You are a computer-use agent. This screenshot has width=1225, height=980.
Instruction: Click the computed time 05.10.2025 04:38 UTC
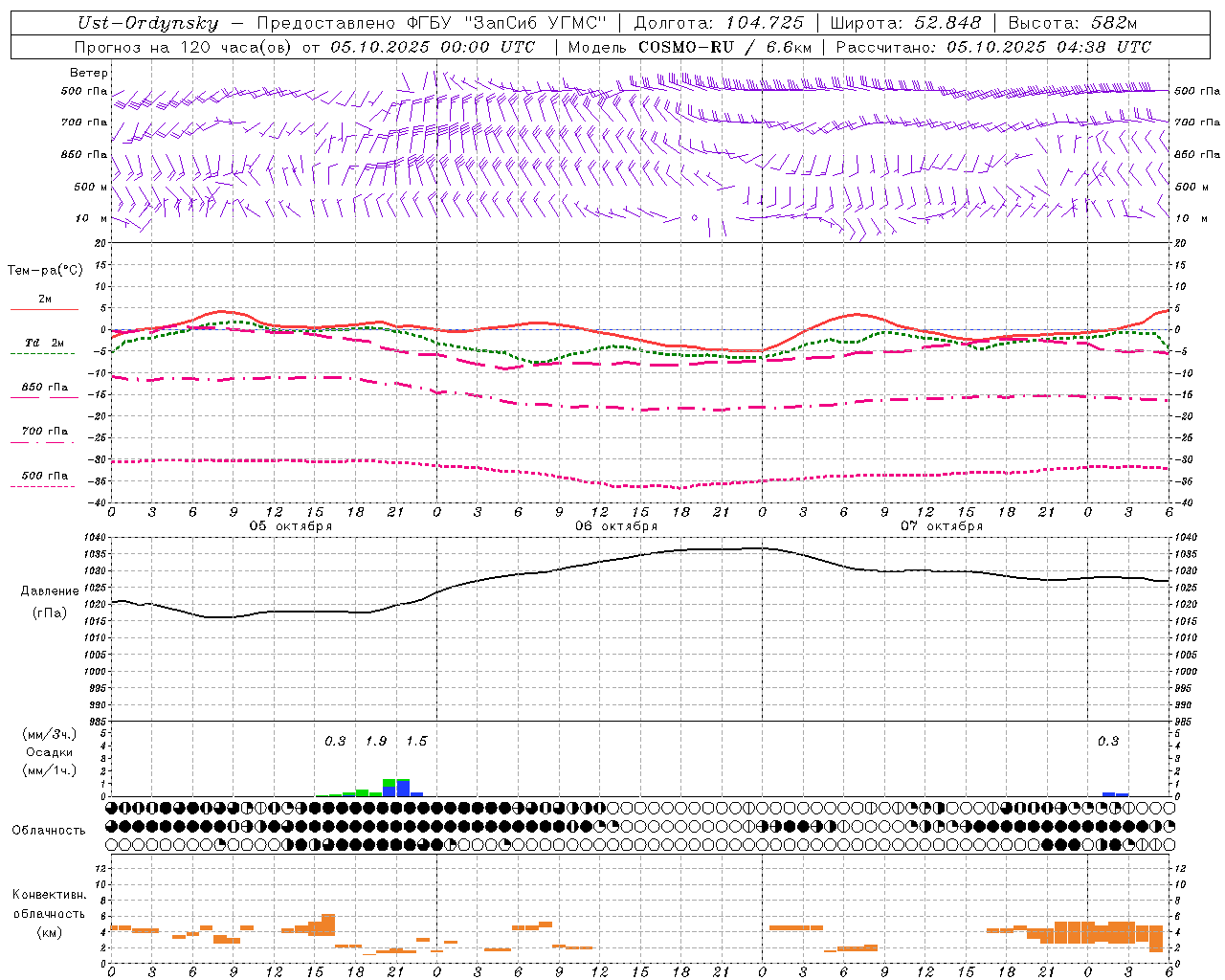tap(1049, 47)
